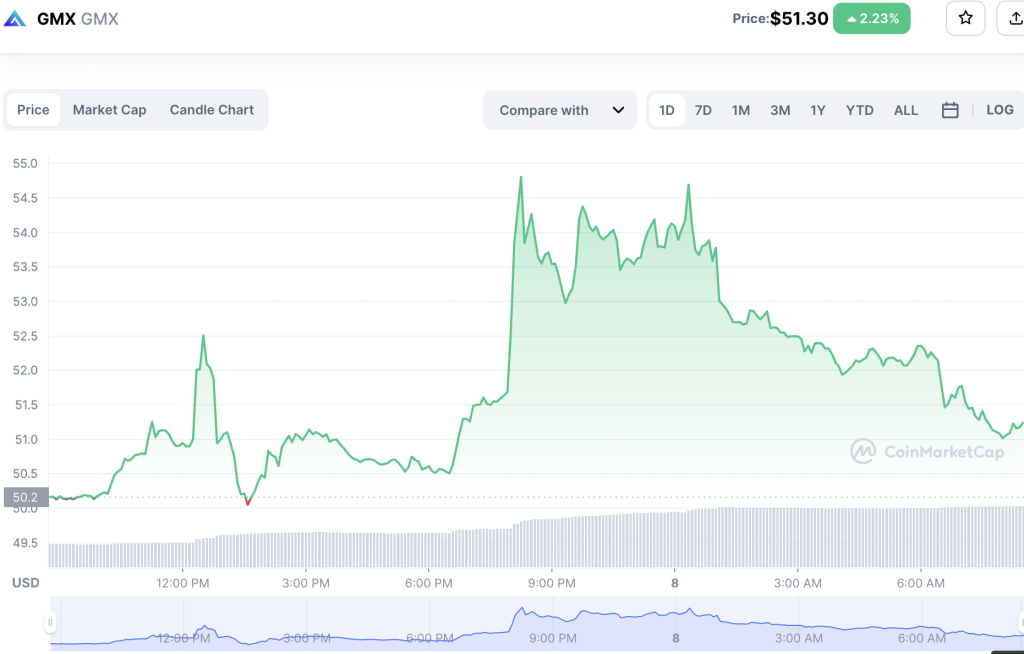Select the 1M time range
This screenshot has height=654, width=1024.
click(741, 110)
